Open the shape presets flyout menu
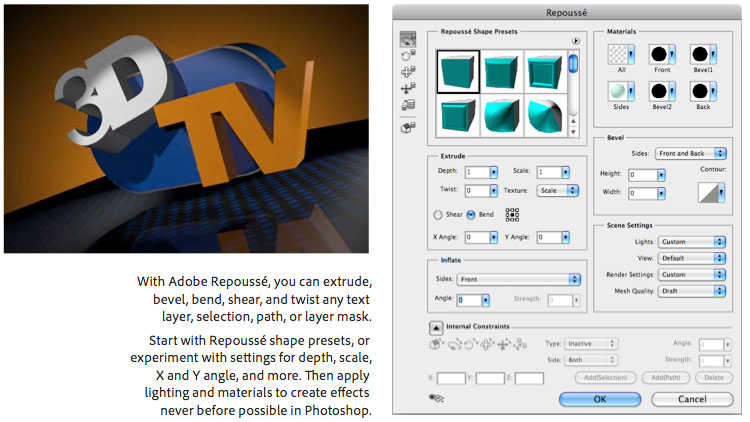The image size is (750, 422). 575,41
